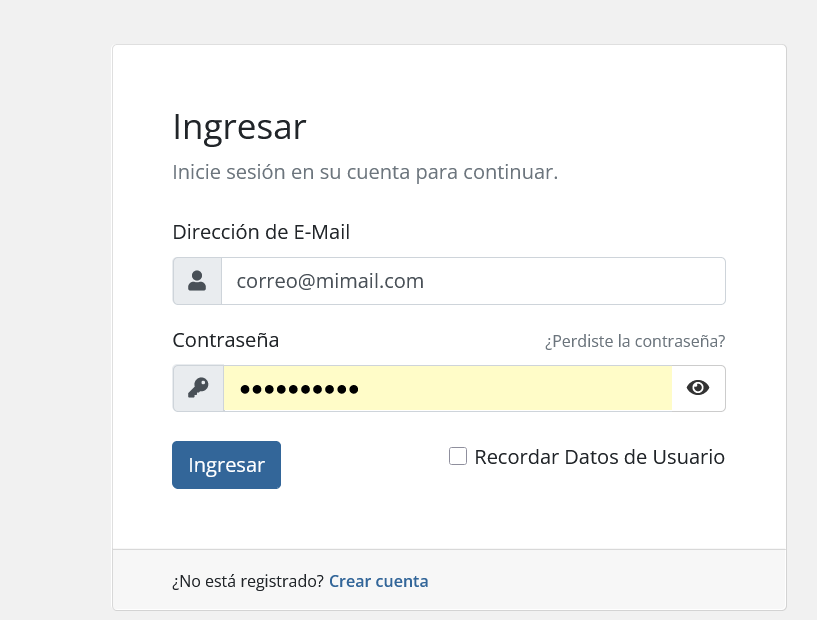Show password using the eye icon
The height and width of the screenshot is (620, 817).
(x=698, y=388)
